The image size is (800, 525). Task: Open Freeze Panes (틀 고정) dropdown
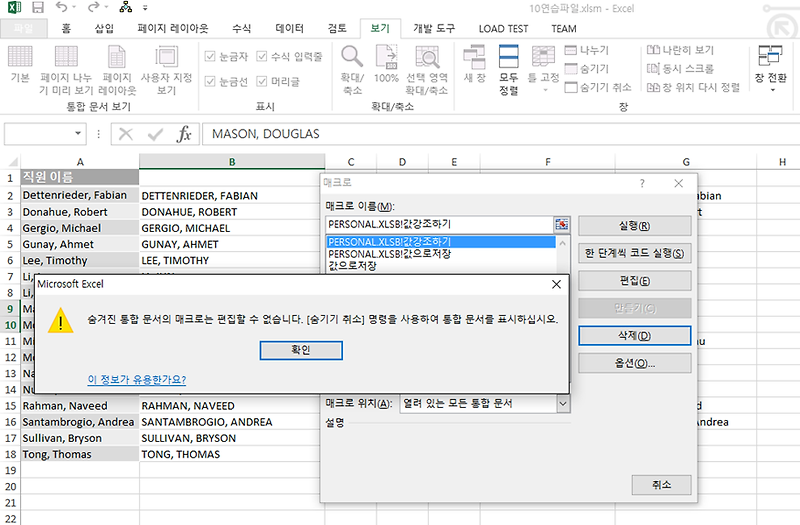pyautogui.click(x=543, y=68)
